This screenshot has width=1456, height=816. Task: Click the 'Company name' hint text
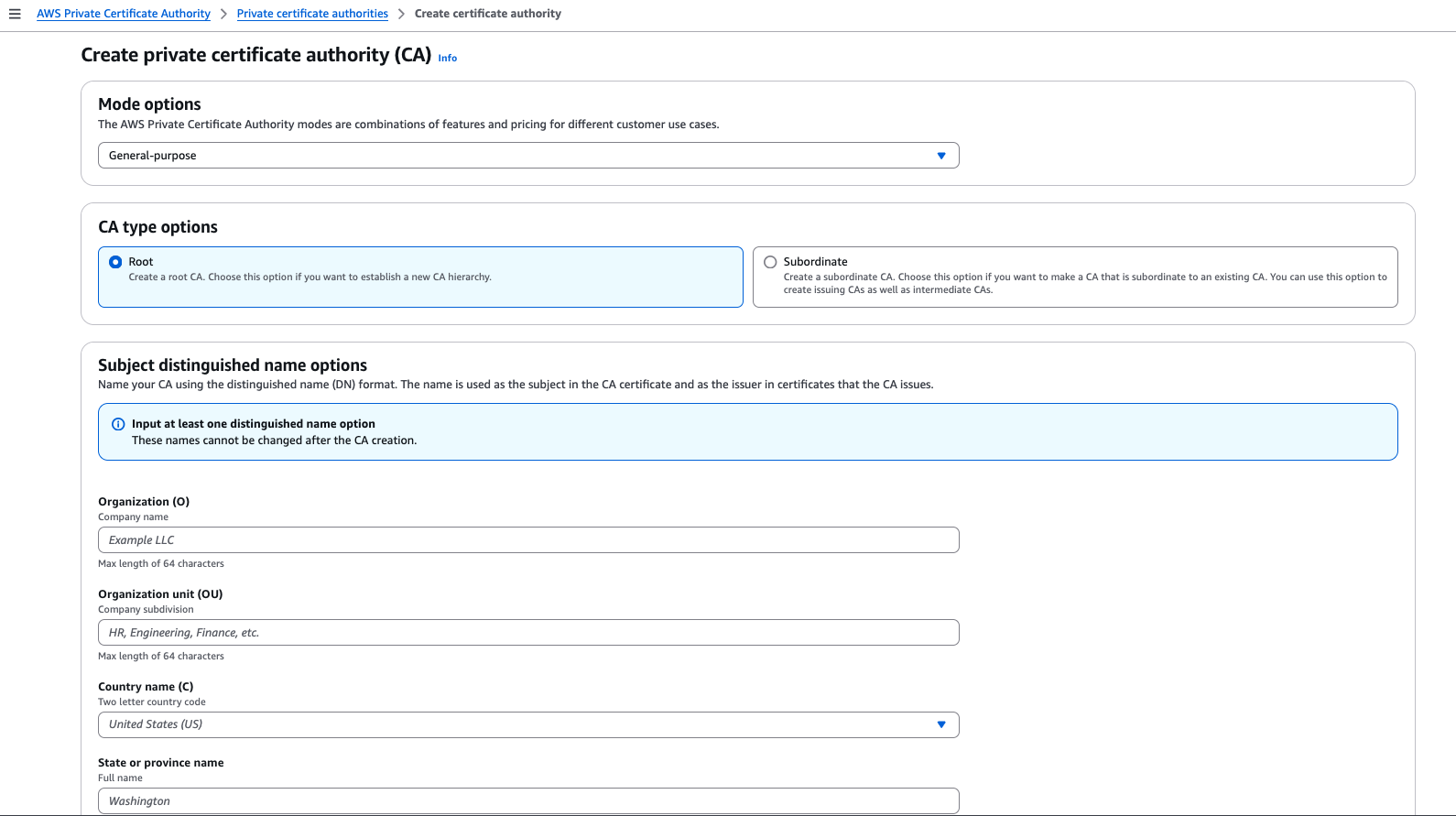click(133, 517)
